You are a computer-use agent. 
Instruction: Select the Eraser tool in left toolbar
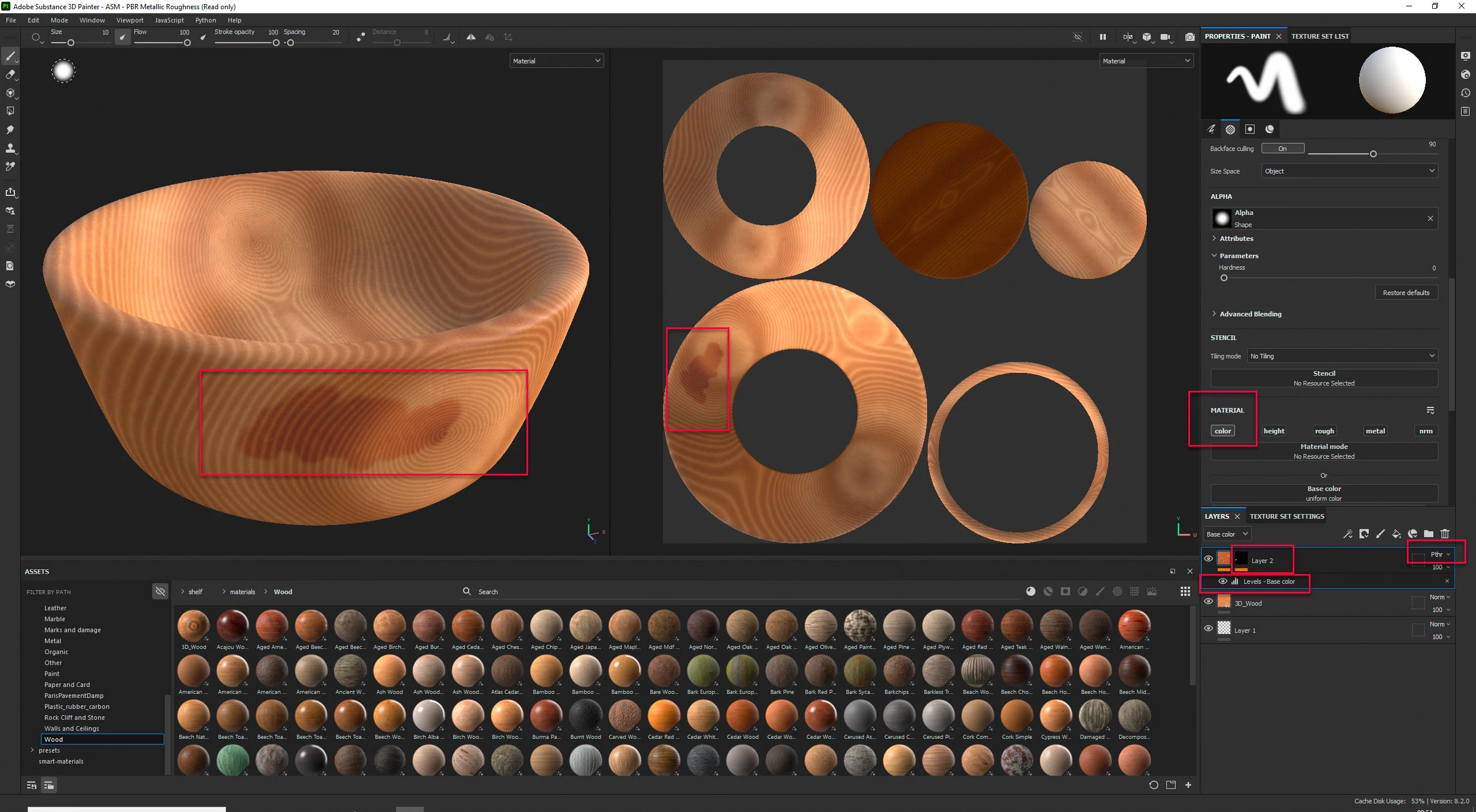10,74
